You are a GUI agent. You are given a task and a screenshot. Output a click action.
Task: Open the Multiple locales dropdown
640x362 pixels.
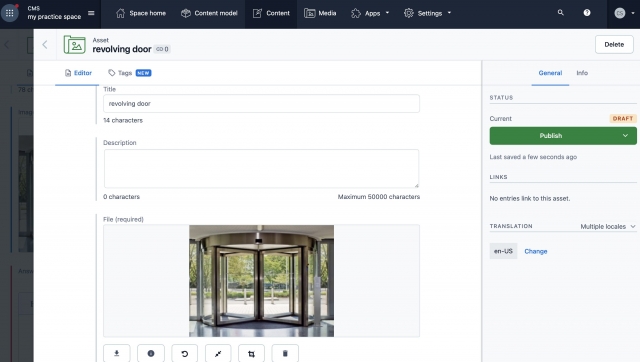(x=608, y=226)
